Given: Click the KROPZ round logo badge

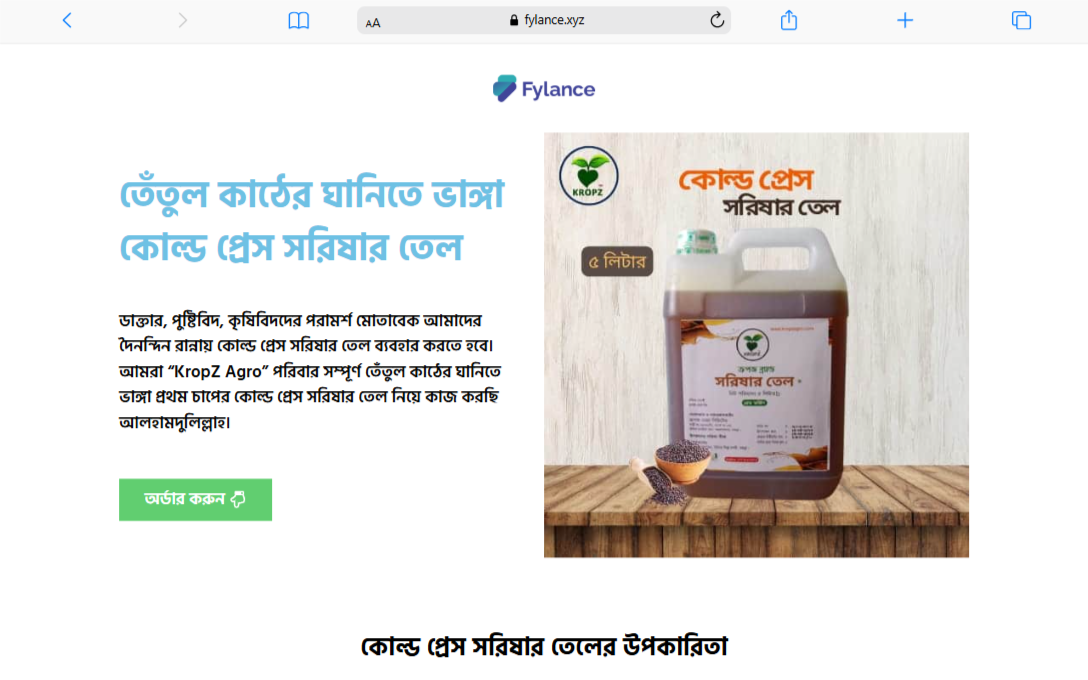Looking at the screenshot, I should (x=588, y=176).
